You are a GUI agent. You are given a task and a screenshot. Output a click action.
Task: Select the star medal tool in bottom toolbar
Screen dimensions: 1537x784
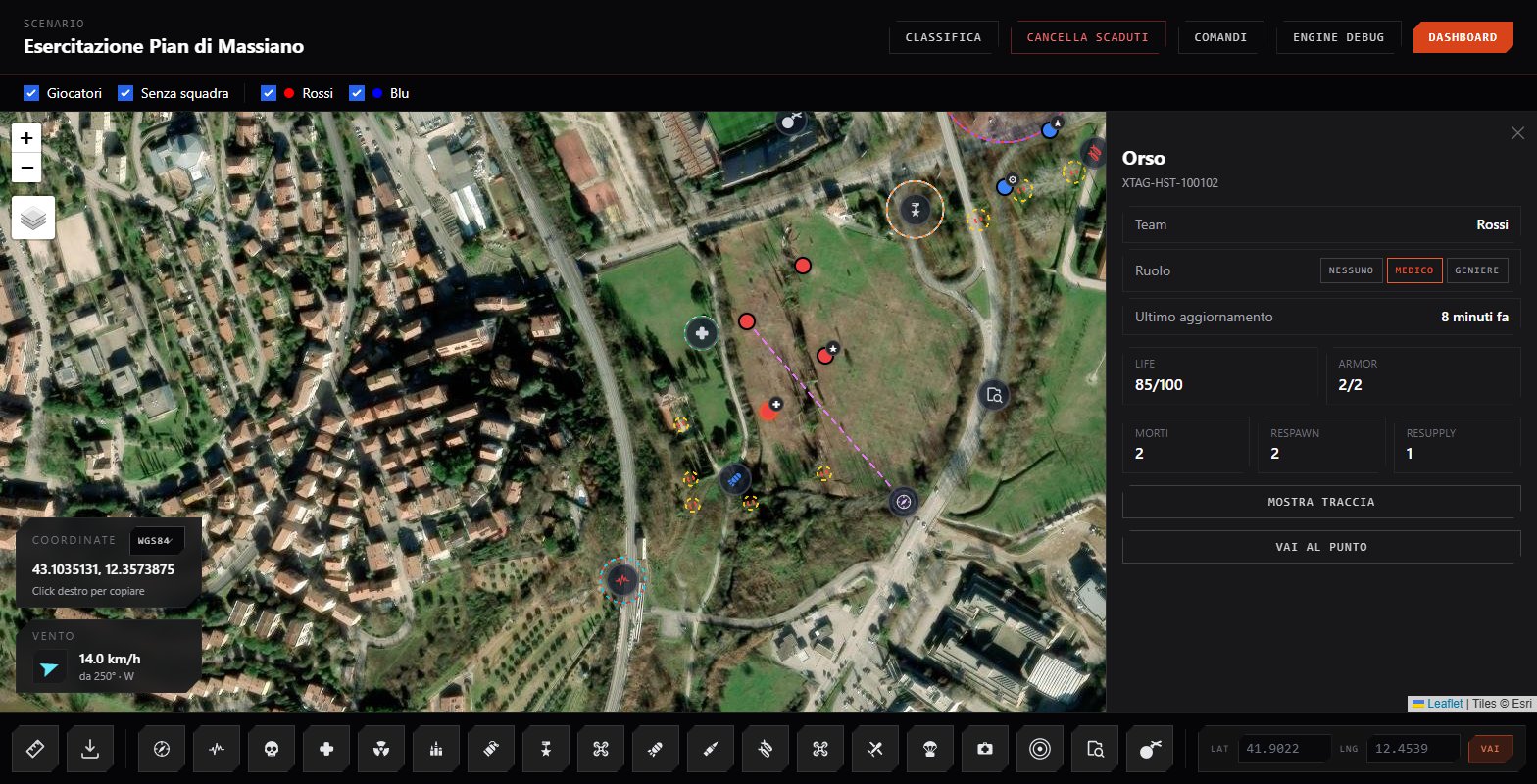[x=547, y=749]
